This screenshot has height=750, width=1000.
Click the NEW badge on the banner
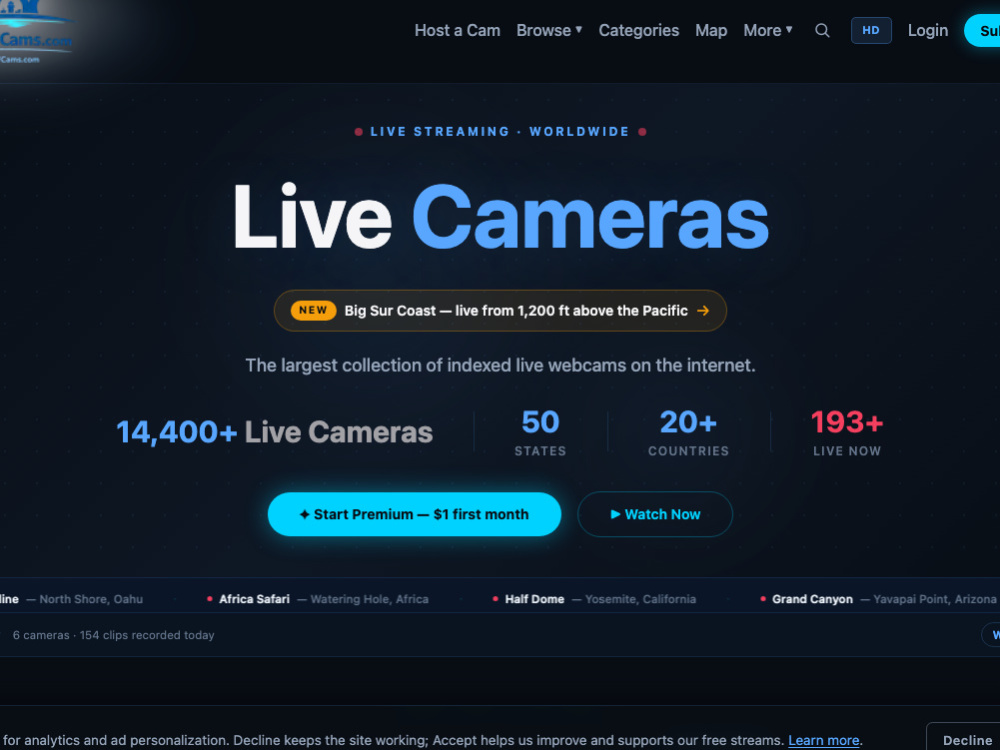pyautogui.click(x=313, y=310)
